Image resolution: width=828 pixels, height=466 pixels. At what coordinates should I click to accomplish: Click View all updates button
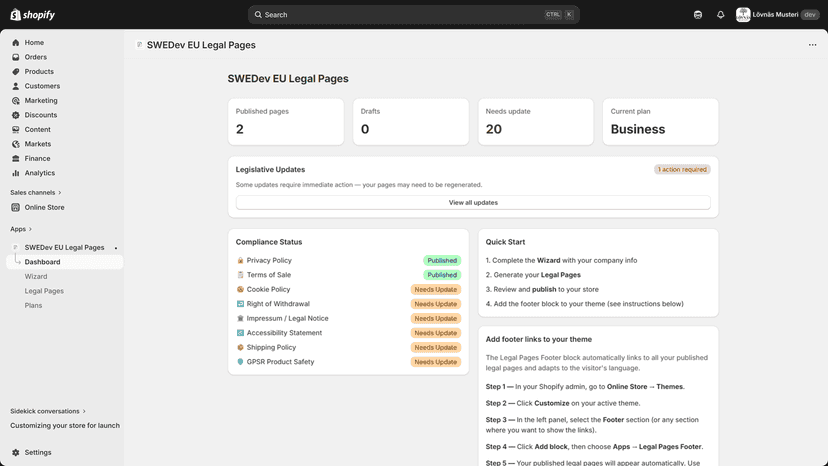click(x=473, y=202)
